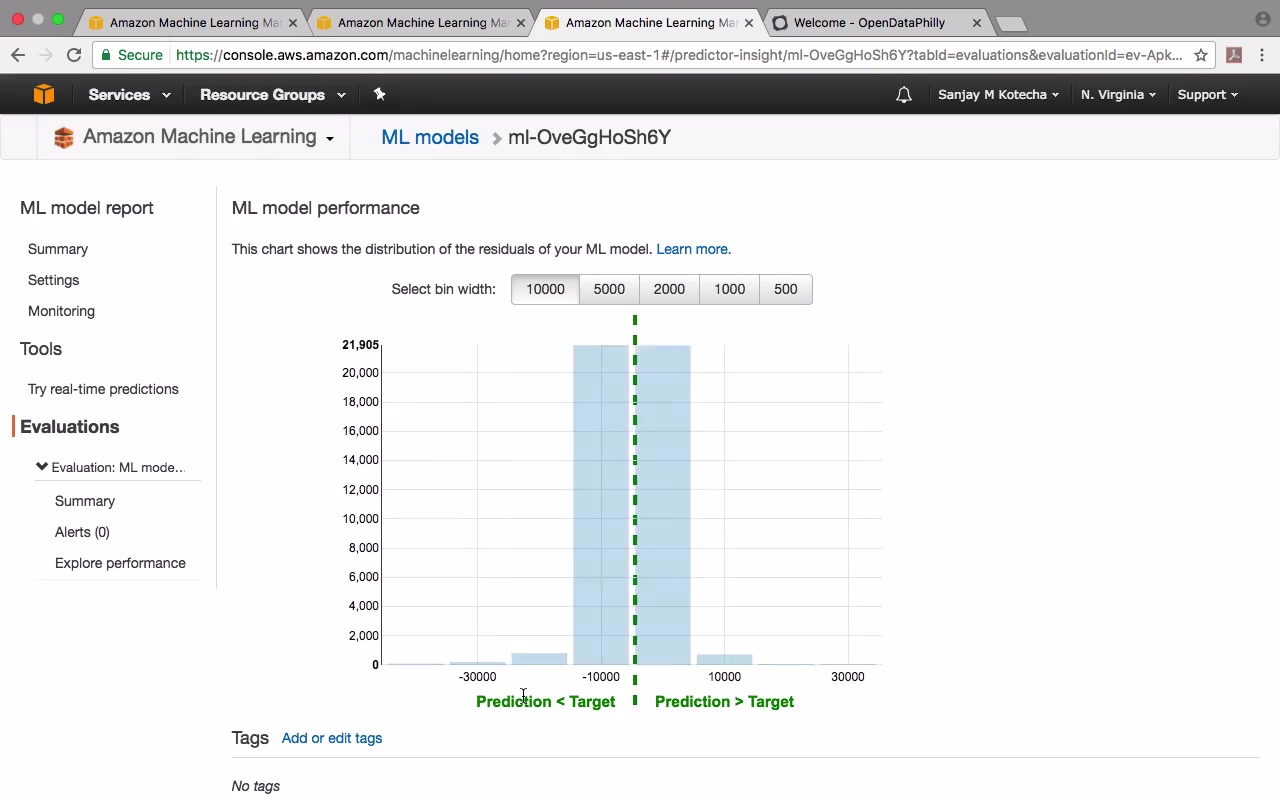This screenshot has width=1280, height=800.
Task: Click the secure padlock icon in address bar
Action: coord(107,55)
